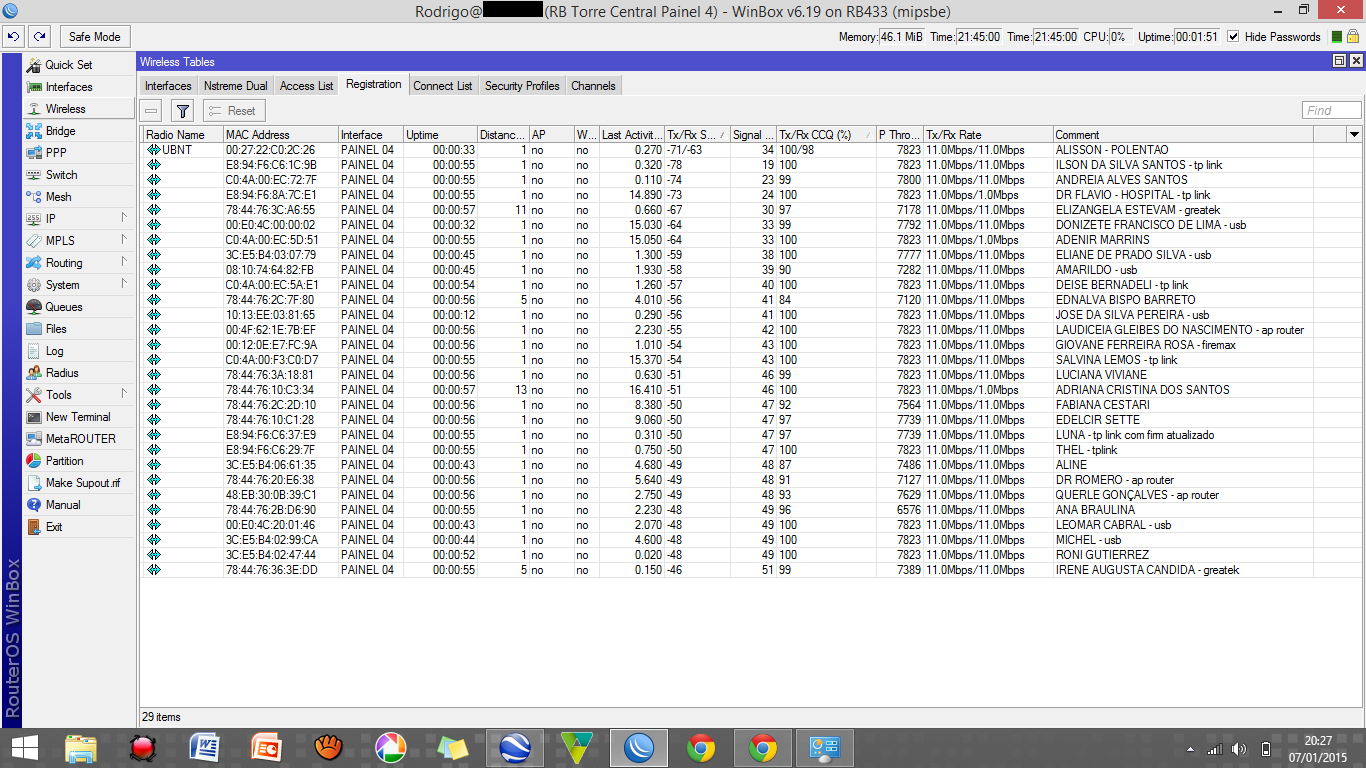Sort by Tx/Rx Rate column header

988,134
